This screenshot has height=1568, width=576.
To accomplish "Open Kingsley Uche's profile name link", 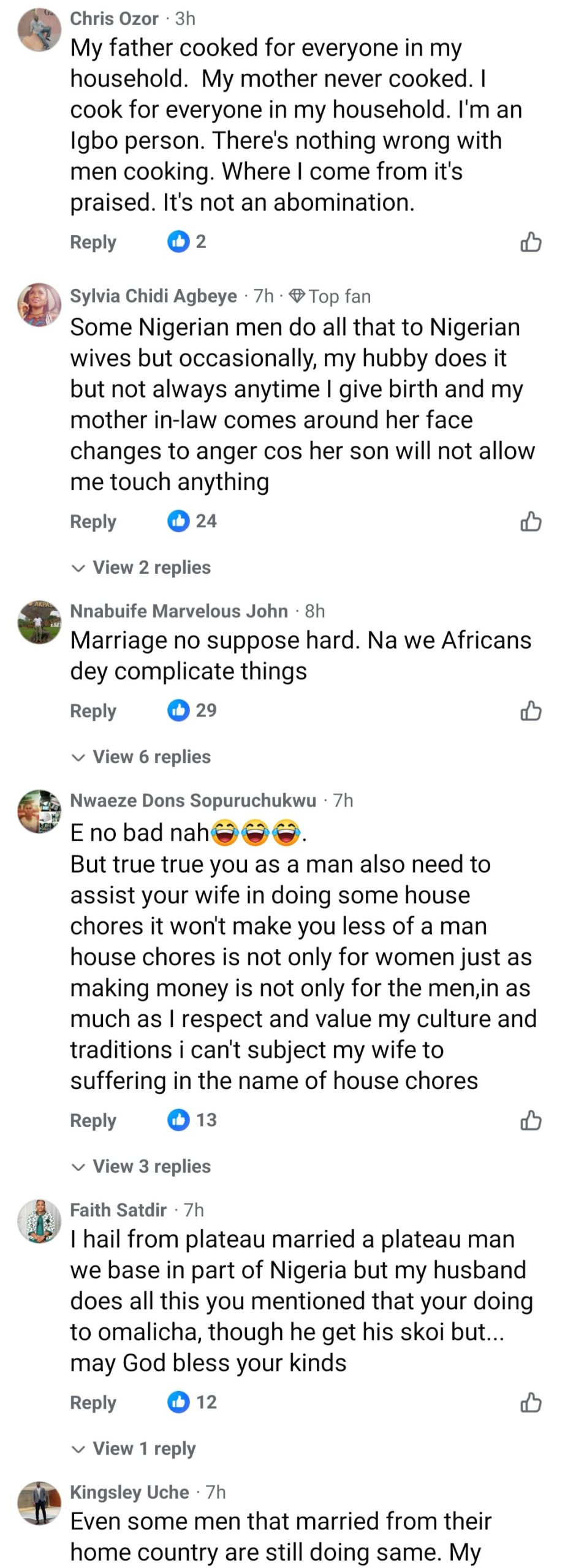I will (129, 1492).
